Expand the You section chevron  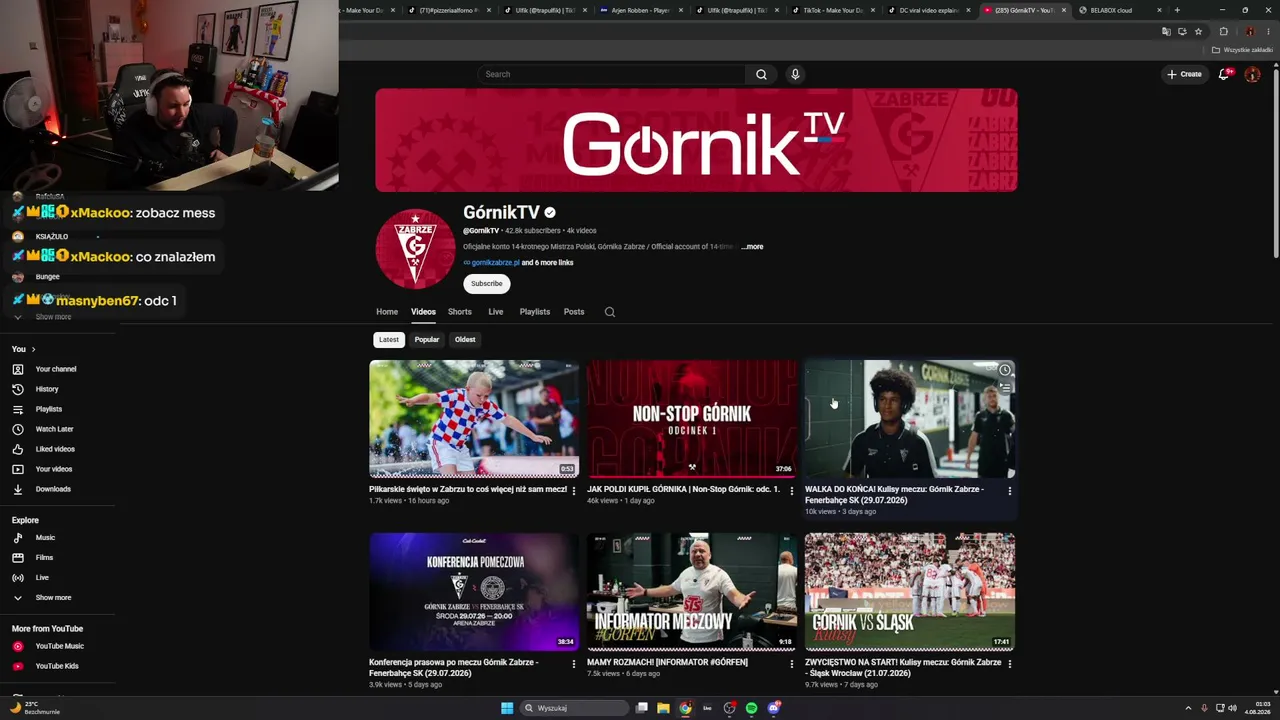[33, 349]
